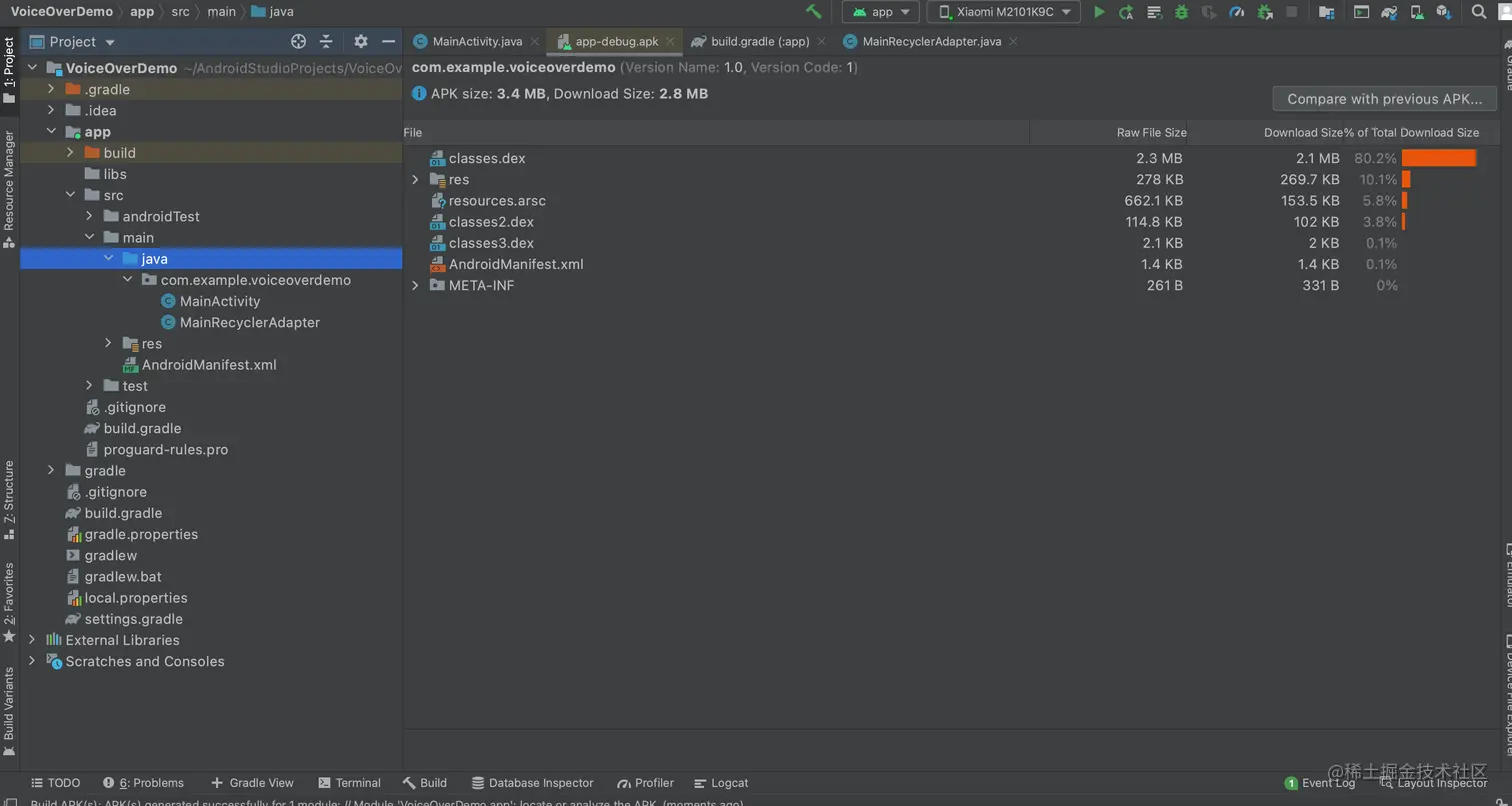
Task: Open Project Structure from the toolbar
Action: 1327,12
